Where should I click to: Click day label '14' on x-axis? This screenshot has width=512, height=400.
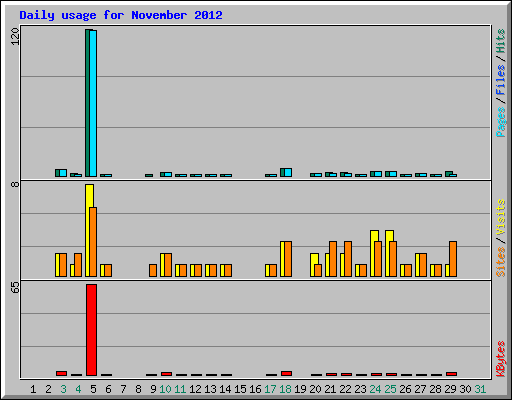(x=225, y=389)
